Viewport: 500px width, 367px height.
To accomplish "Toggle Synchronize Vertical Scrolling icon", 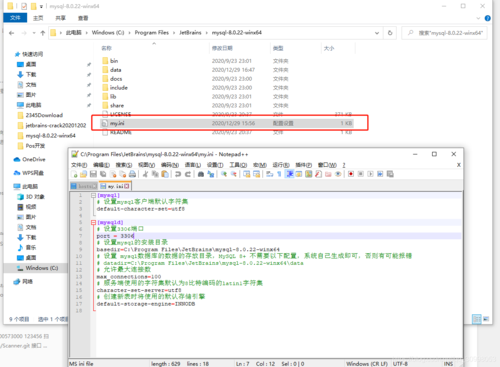I will coord(246,174).
